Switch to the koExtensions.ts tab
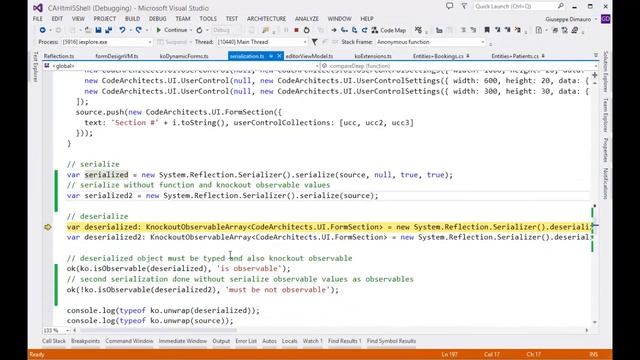 coord(373,56)
